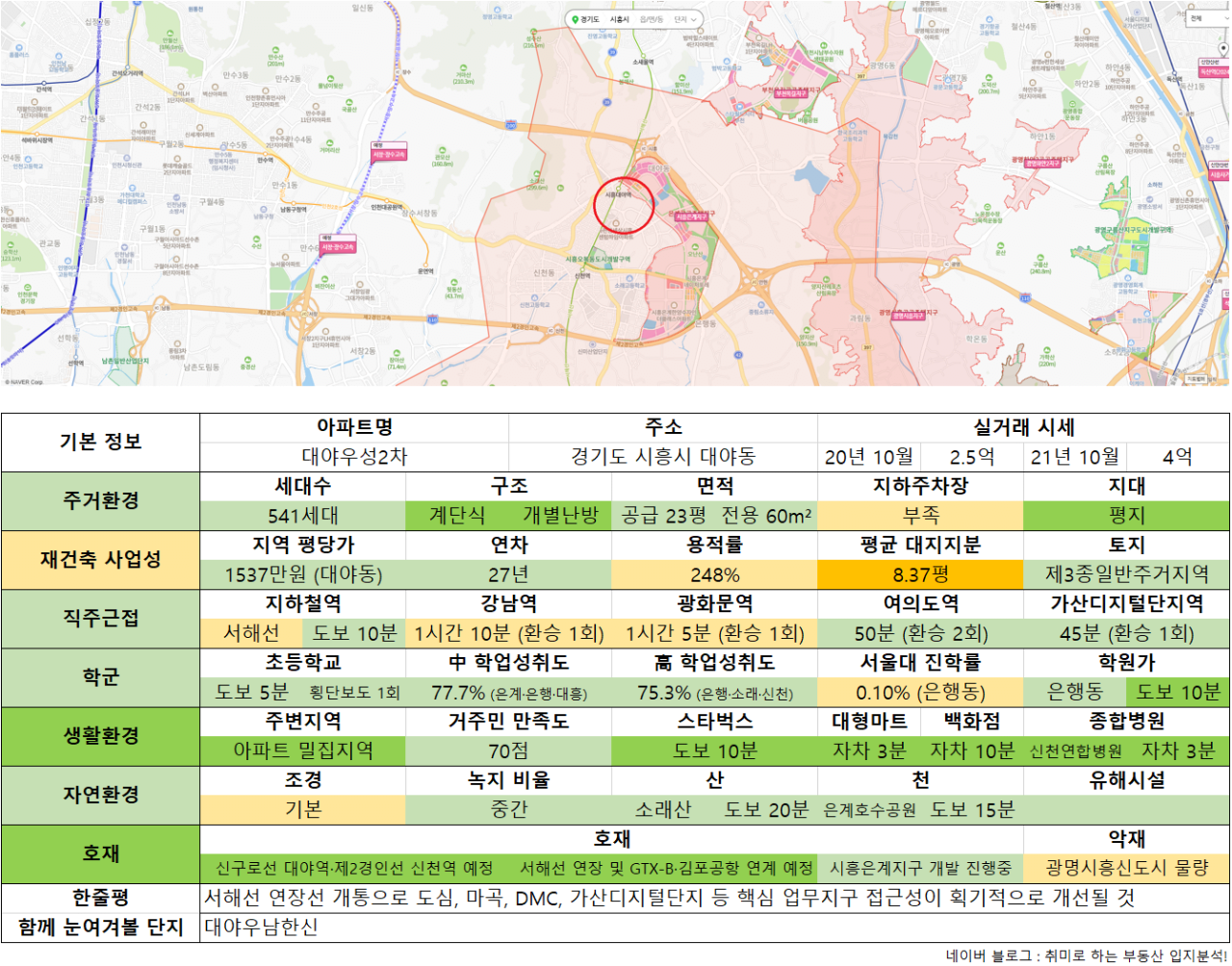Click the 21년 10월 date cell
This screenshot has height=966, width=1232.
tap(1075, 456)
